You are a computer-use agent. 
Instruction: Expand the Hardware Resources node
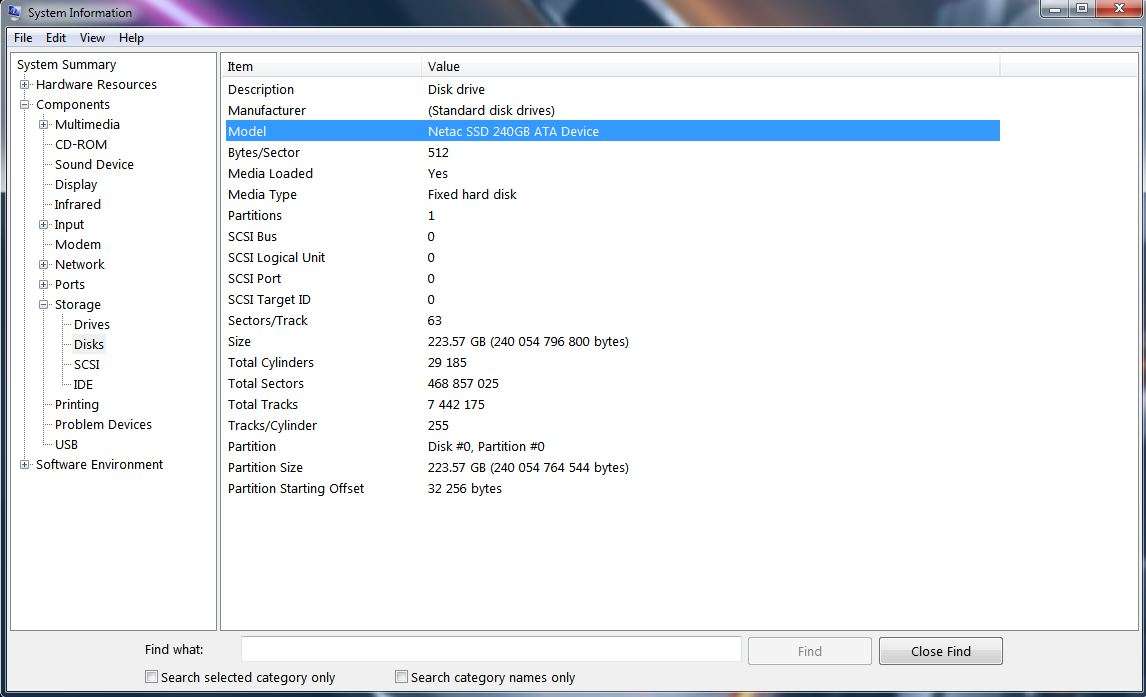coord(23,84)
